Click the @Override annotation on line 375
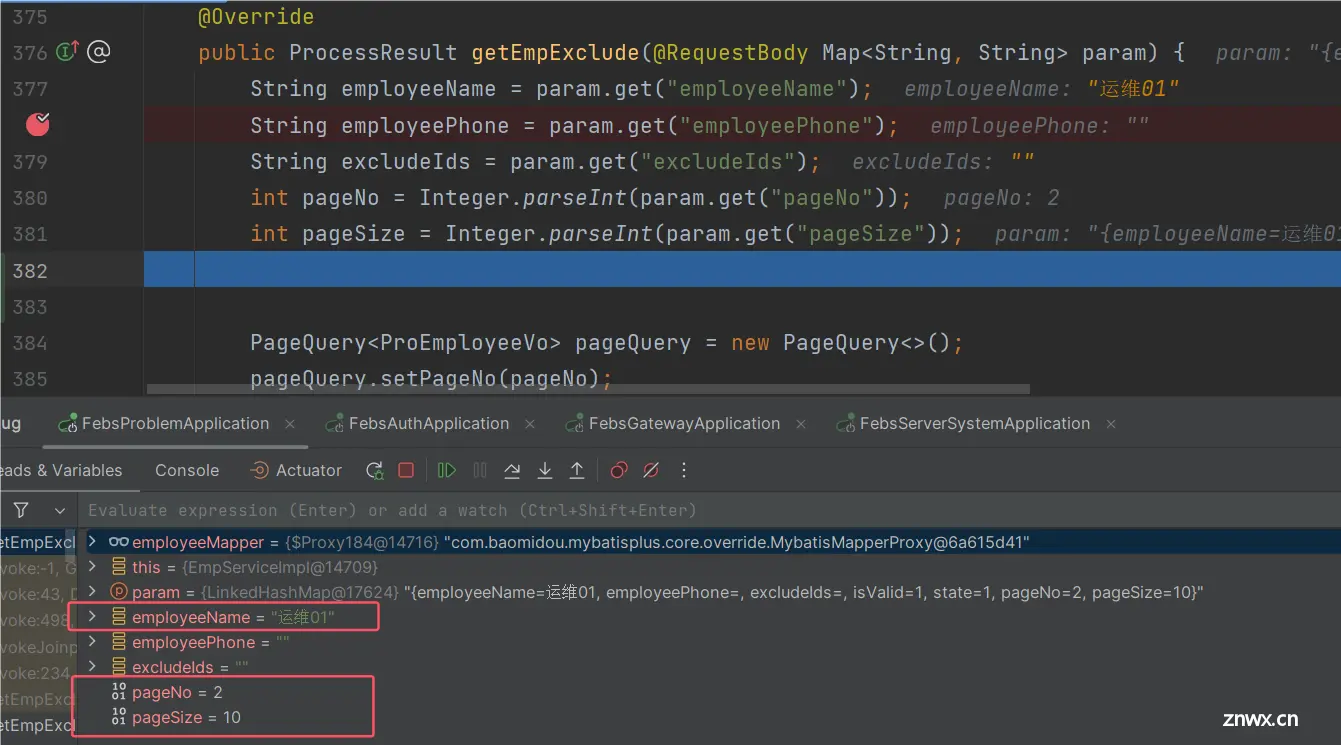This screenshot has height=745, width=1341. pyautogui.click(x=256, y=17)
